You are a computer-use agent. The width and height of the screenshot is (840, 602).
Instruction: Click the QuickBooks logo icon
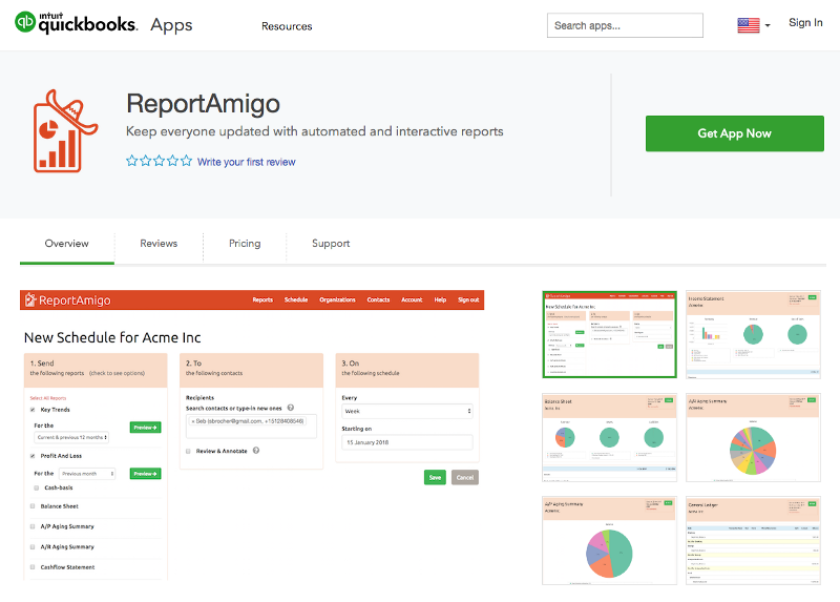25,22
